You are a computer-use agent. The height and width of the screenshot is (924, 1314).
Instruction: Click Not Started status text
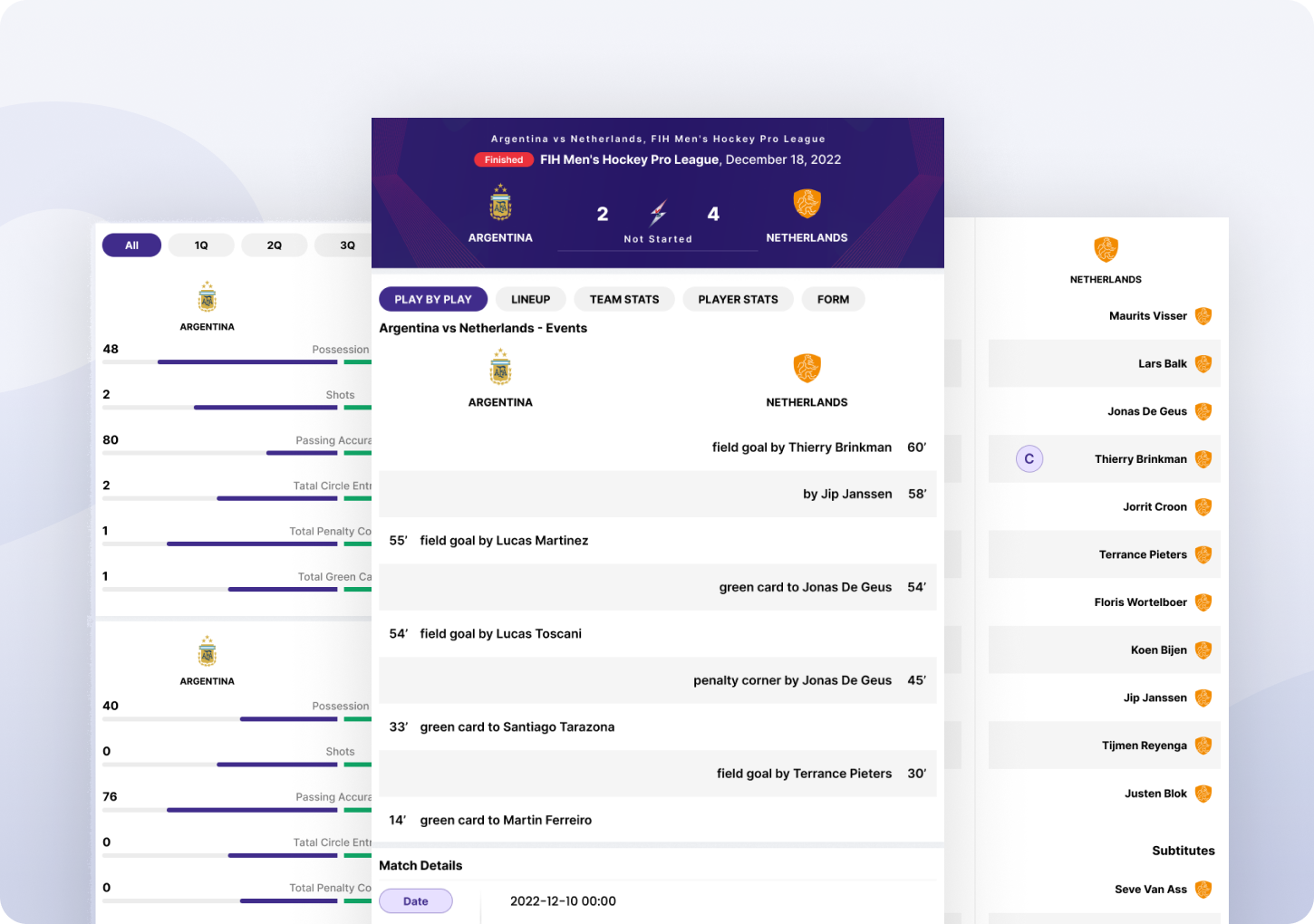658,239
